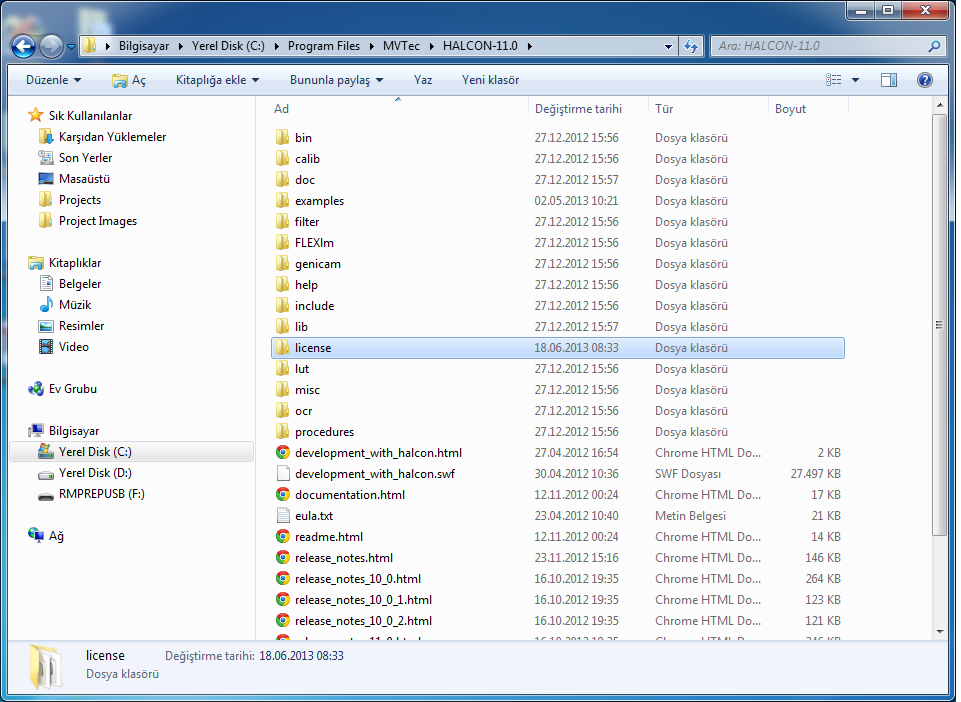
Task: Select the FLEXlm folder icon
Action: click(282, 242)
